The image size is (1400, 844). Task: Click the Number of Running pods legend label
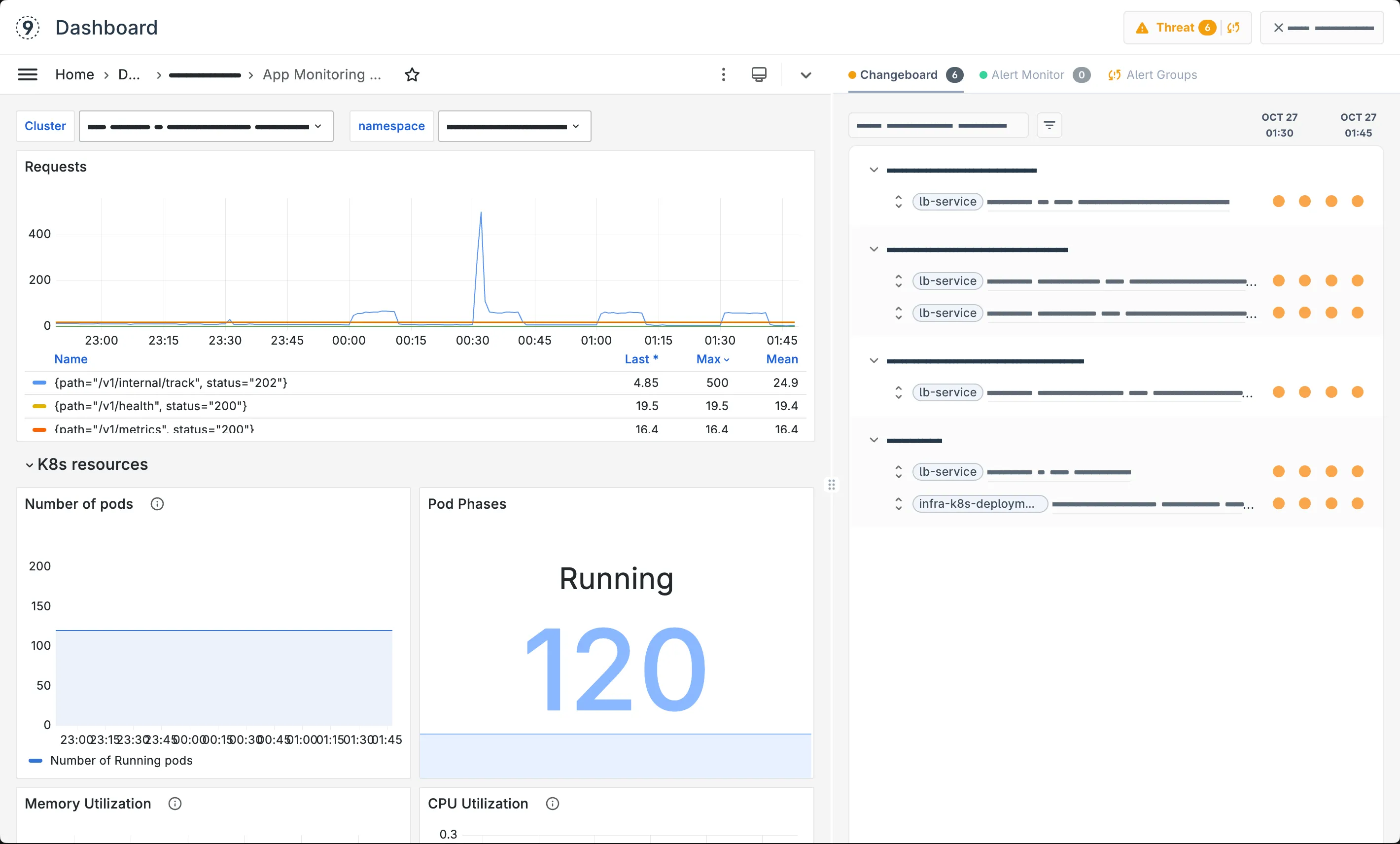(x=121, y=761)
